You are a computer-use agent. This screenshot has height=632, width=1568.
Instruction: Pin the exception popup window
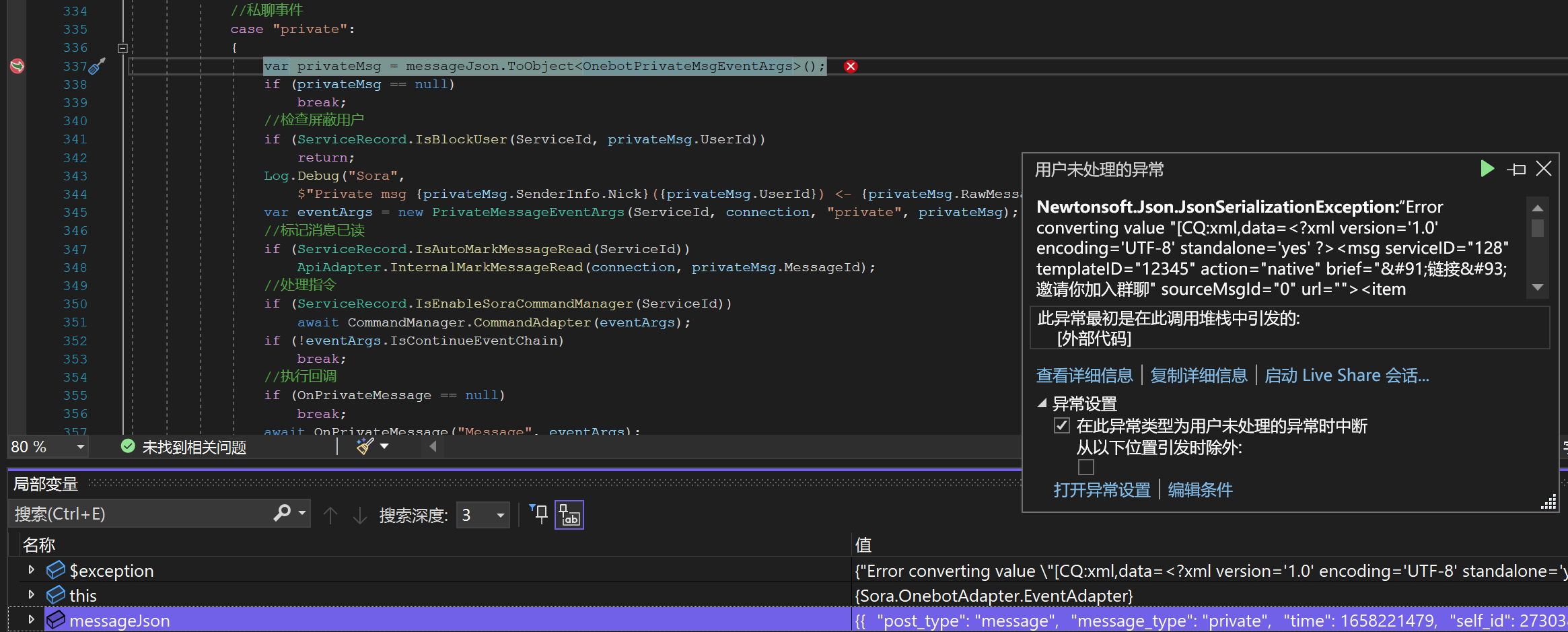click(1517, 170)
